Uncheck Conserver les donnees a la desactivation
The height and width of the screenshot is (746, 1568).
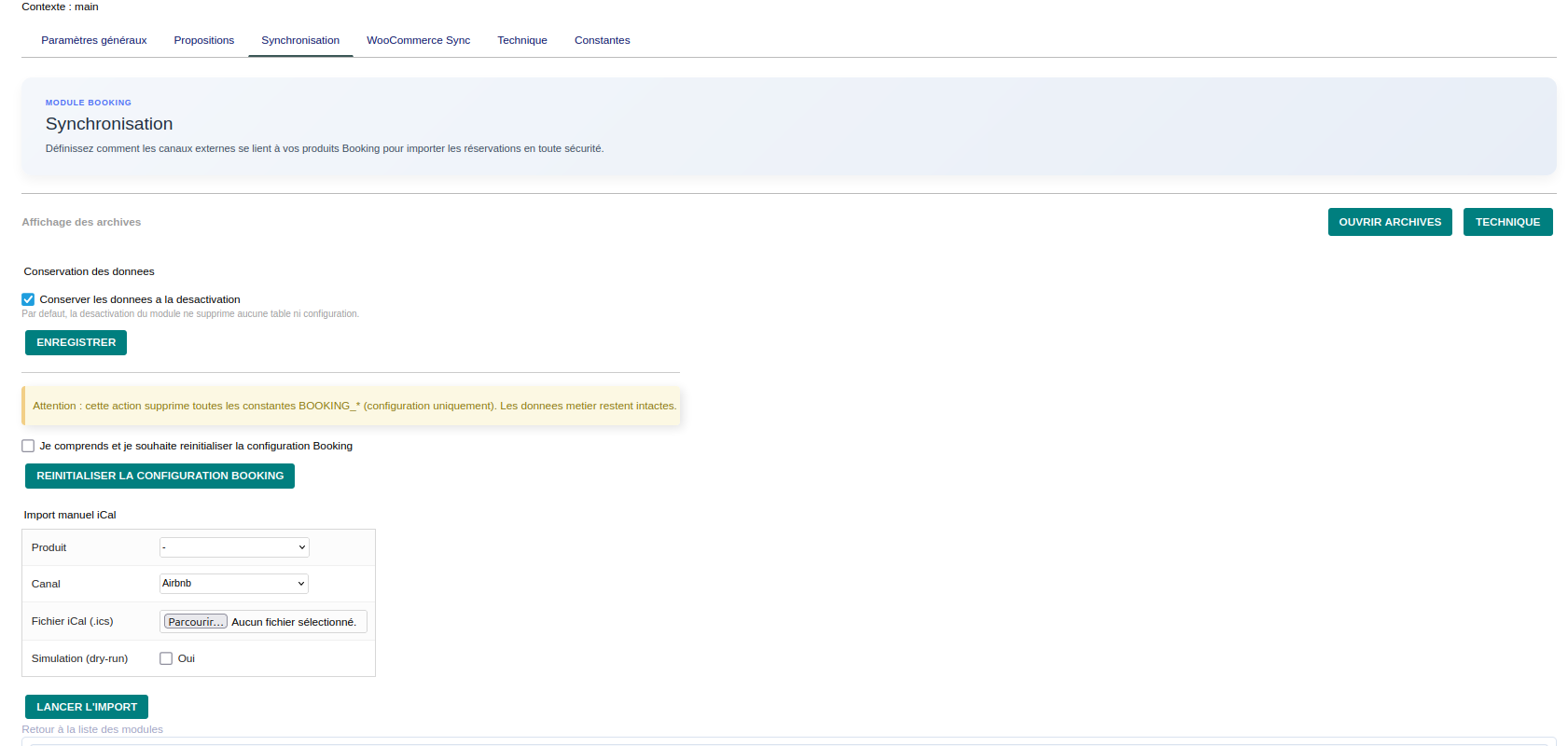(x=28, y=299)
